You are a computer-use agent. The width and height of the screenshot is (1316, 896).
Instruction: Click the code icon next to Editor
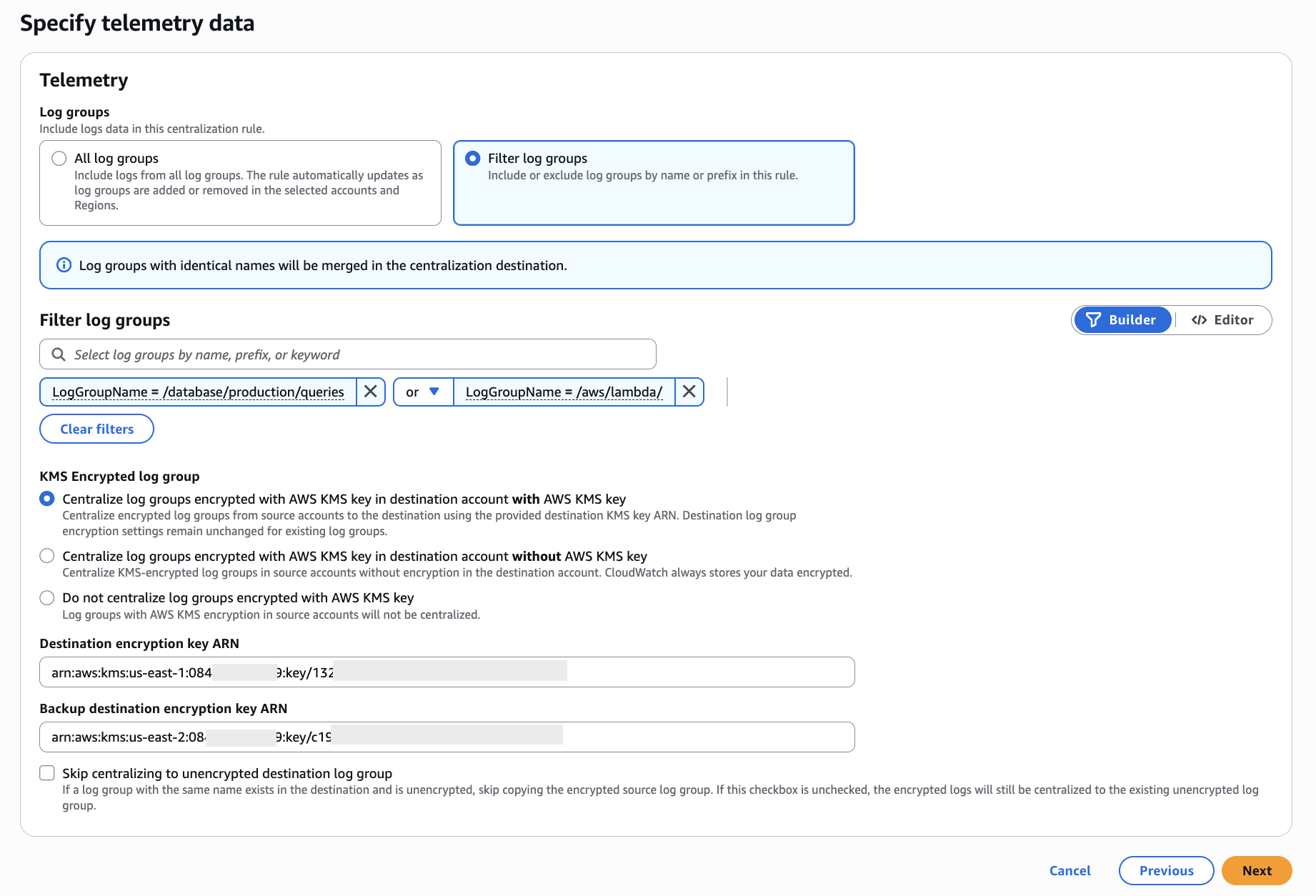(1199, 319)
